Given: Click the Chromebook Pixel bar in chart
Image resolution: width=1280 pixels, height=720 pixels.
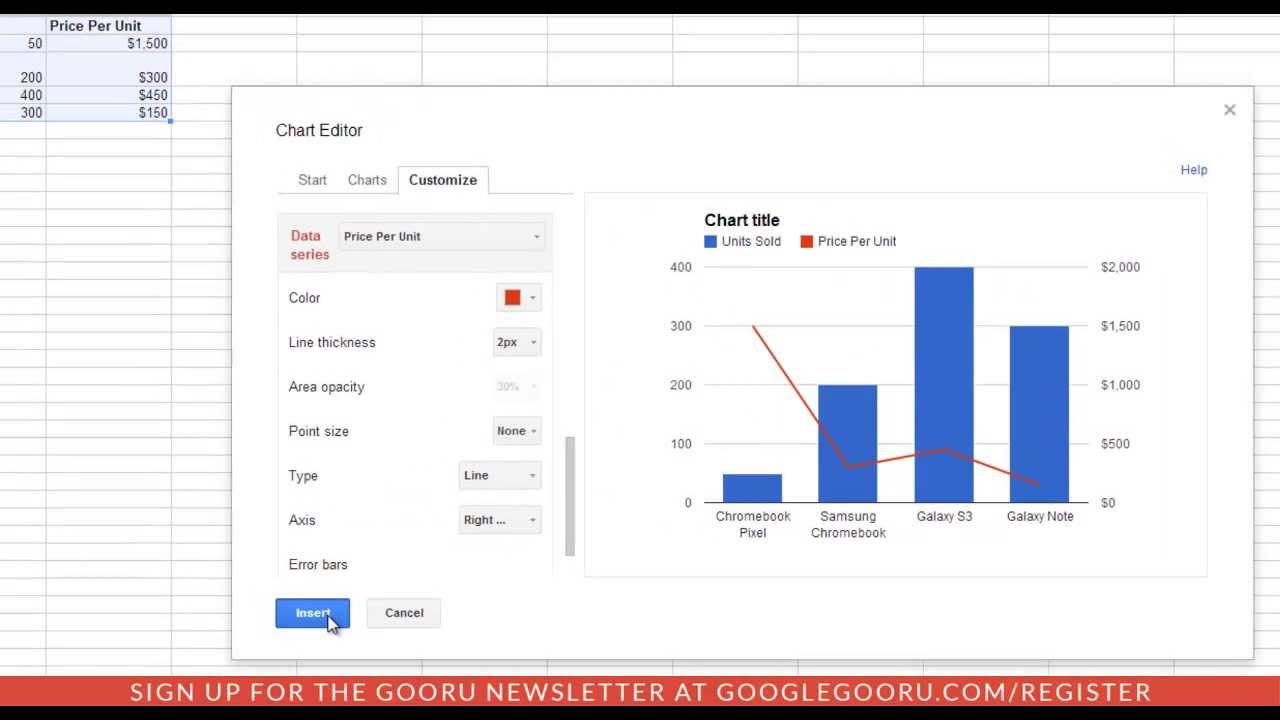Looking at the screenshot, I should pyautogui.click(x=752, y=488).
